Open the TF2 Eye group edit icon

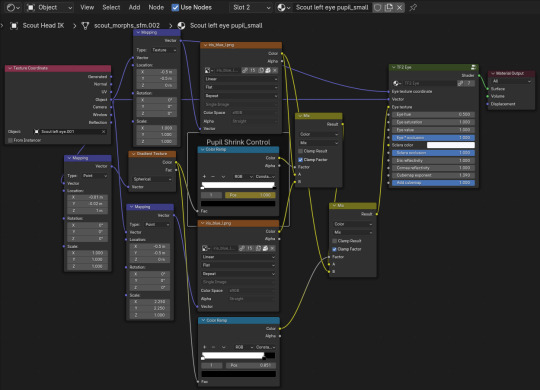474,67
